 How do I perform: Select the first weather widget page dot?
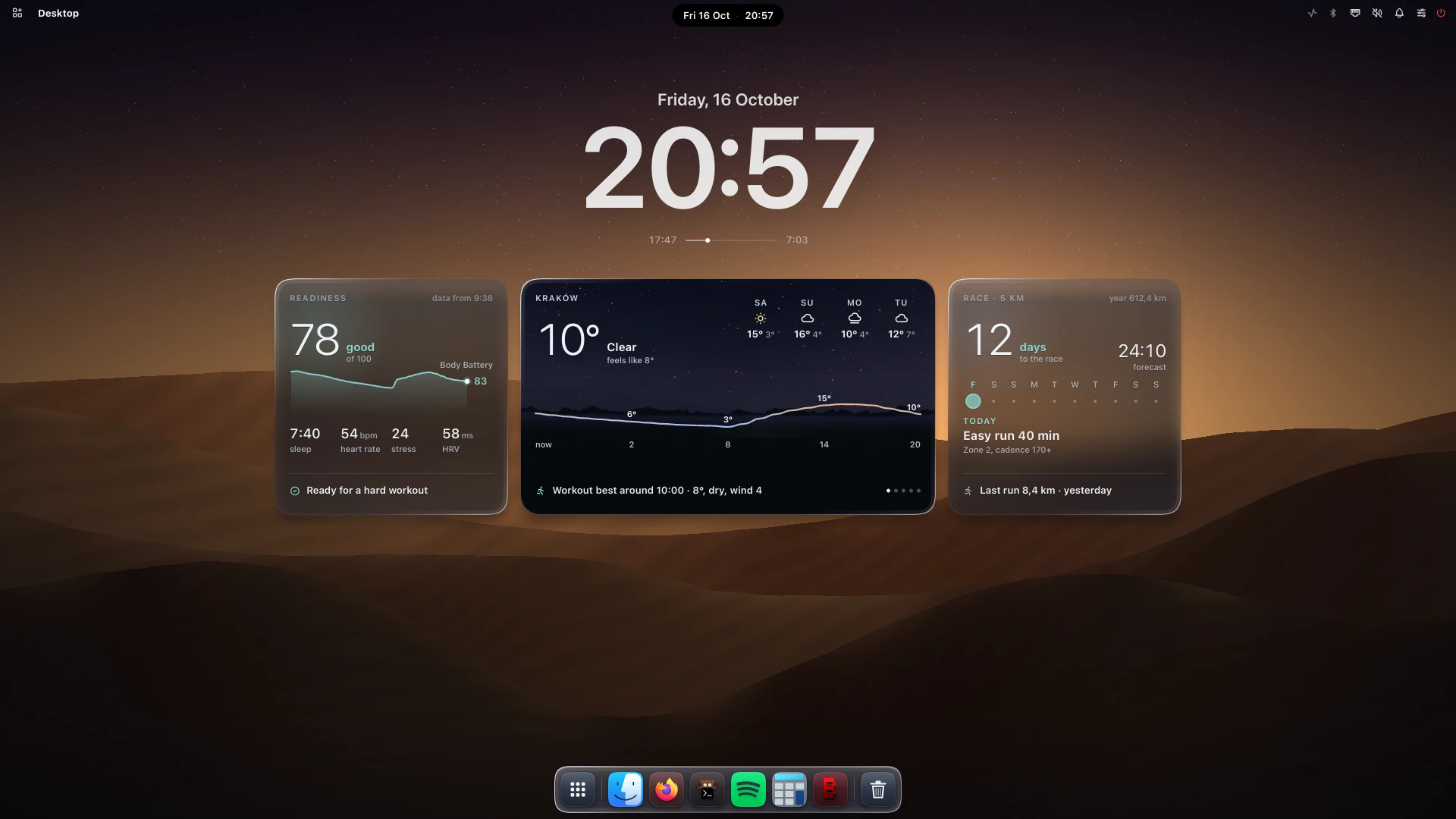coord(888,491)
